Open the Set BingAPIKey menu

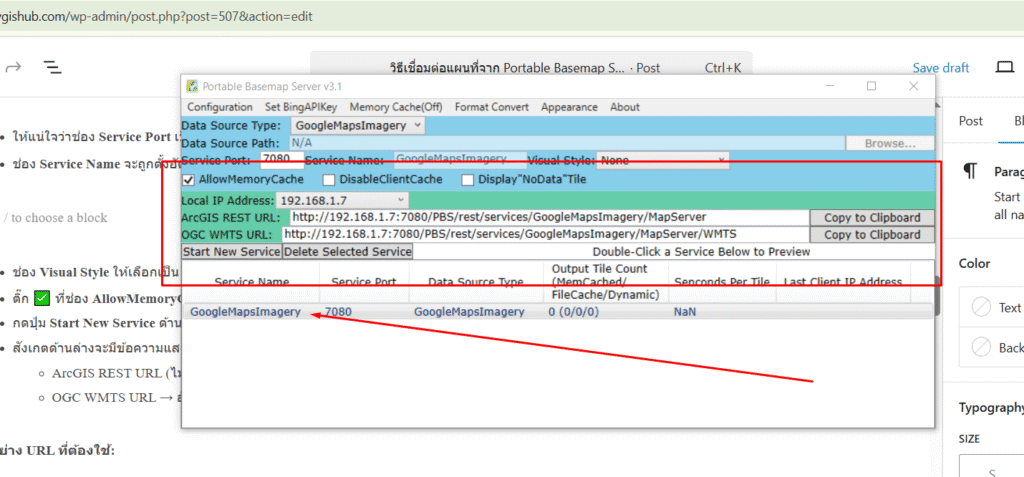point(300,107)
